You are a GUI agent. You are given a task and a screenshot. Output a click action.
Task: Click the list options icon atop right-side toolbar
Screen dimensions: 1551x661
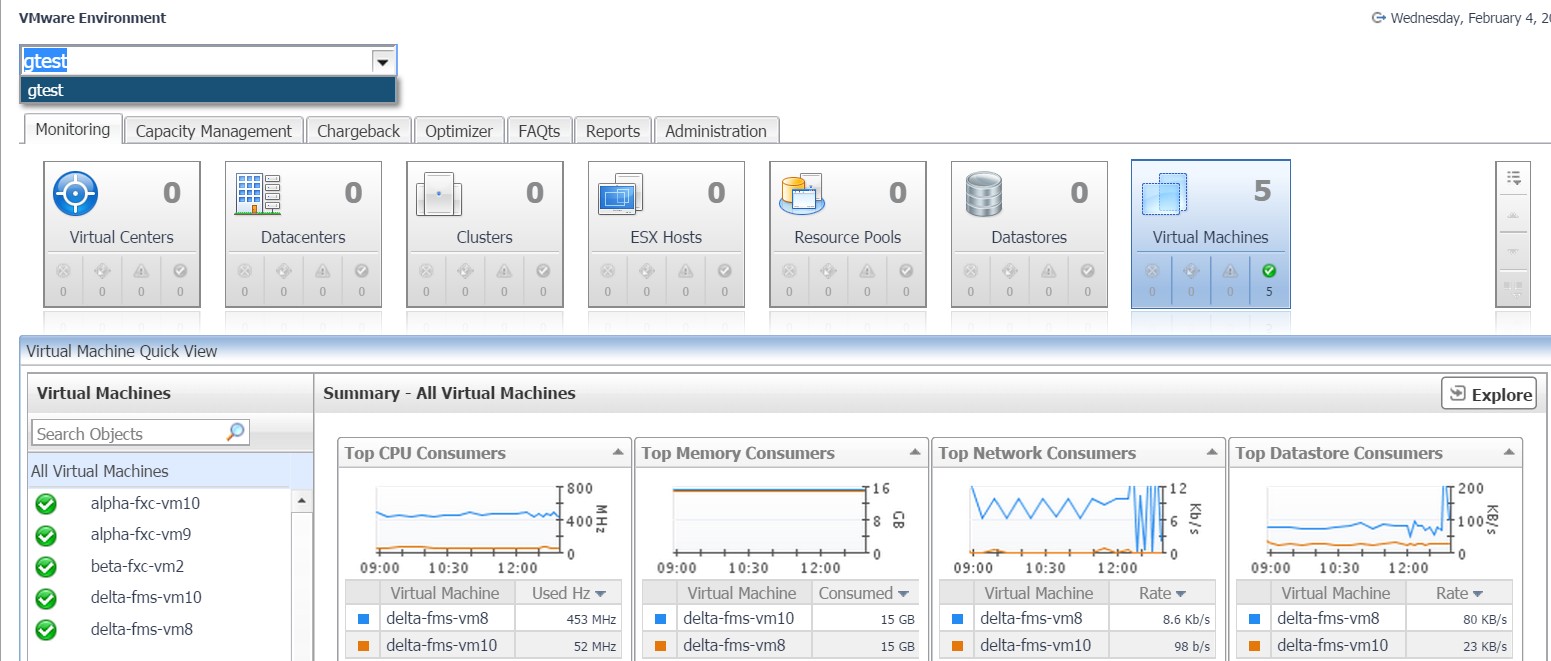[x=1513, y=178]
